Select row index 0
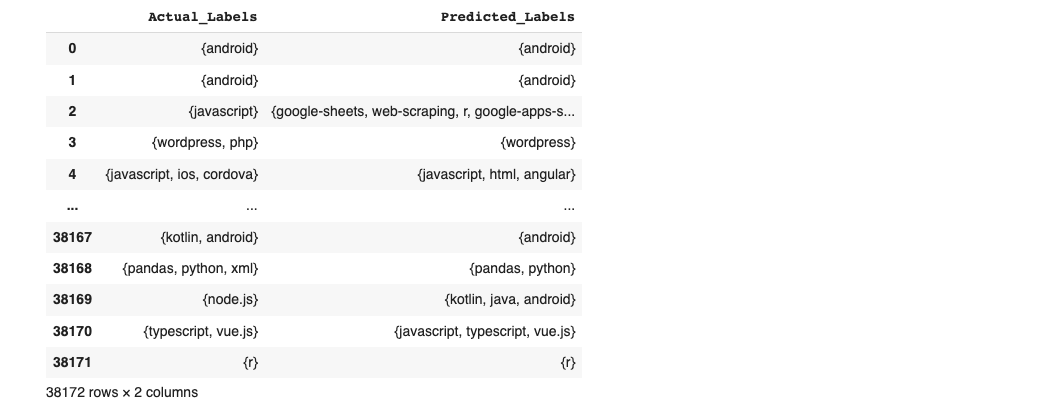 click(x=72, y=49)
